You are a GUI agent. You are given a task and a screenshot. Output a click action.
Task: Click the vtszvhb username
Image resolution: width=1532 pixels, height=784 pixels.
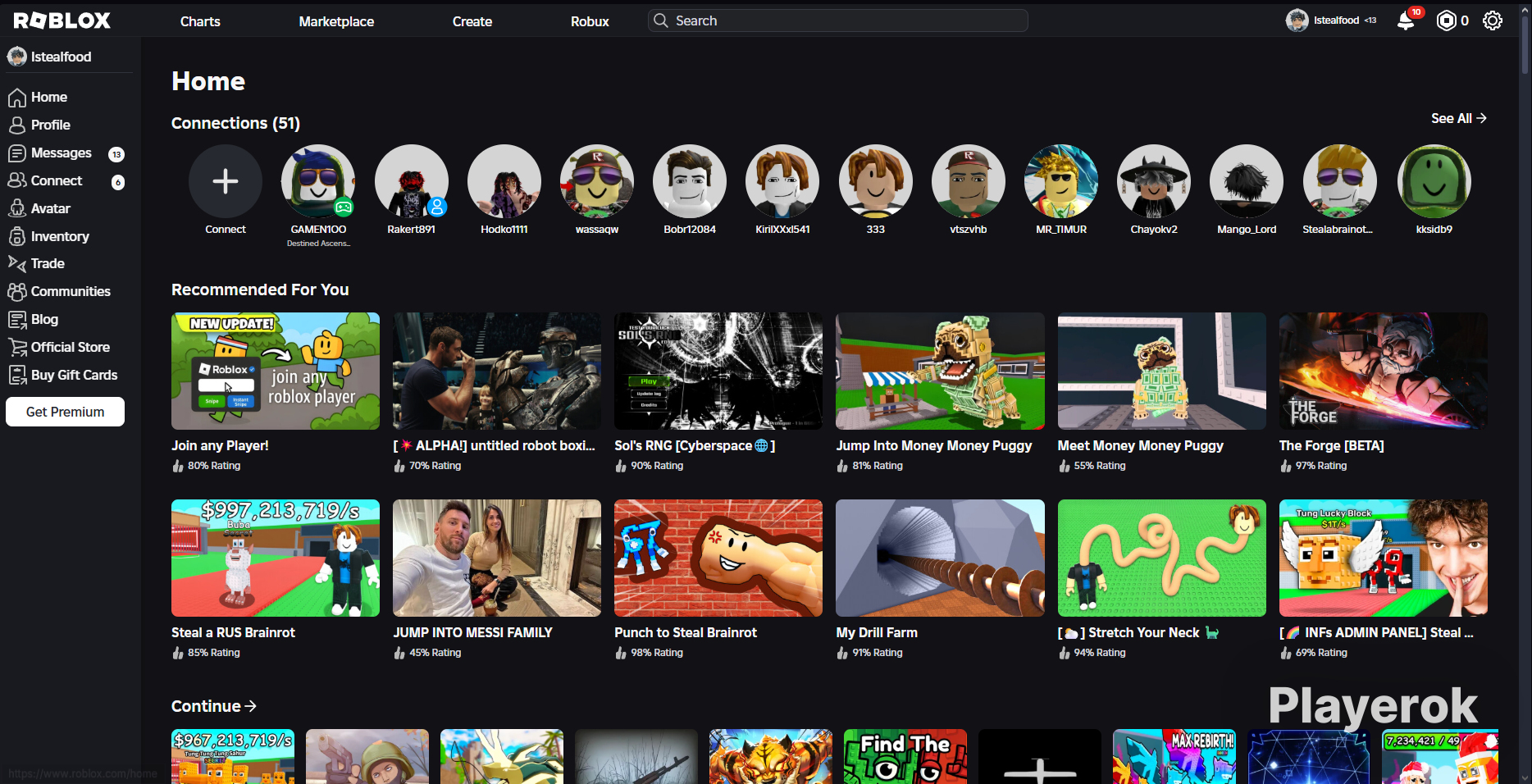[969, 230]
